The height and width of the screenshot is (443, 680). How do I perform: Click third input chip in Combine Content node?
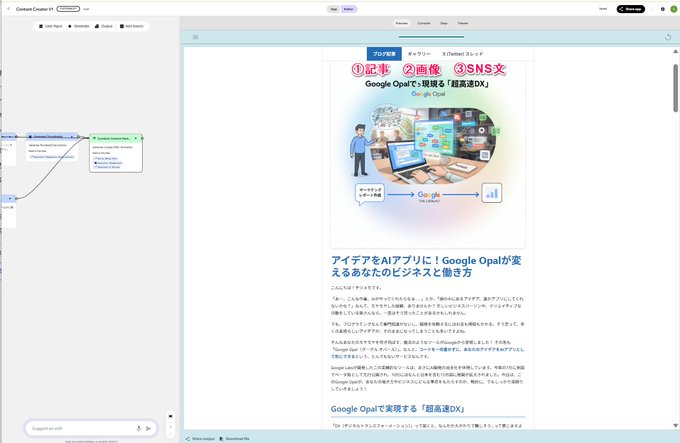point(107,167)
